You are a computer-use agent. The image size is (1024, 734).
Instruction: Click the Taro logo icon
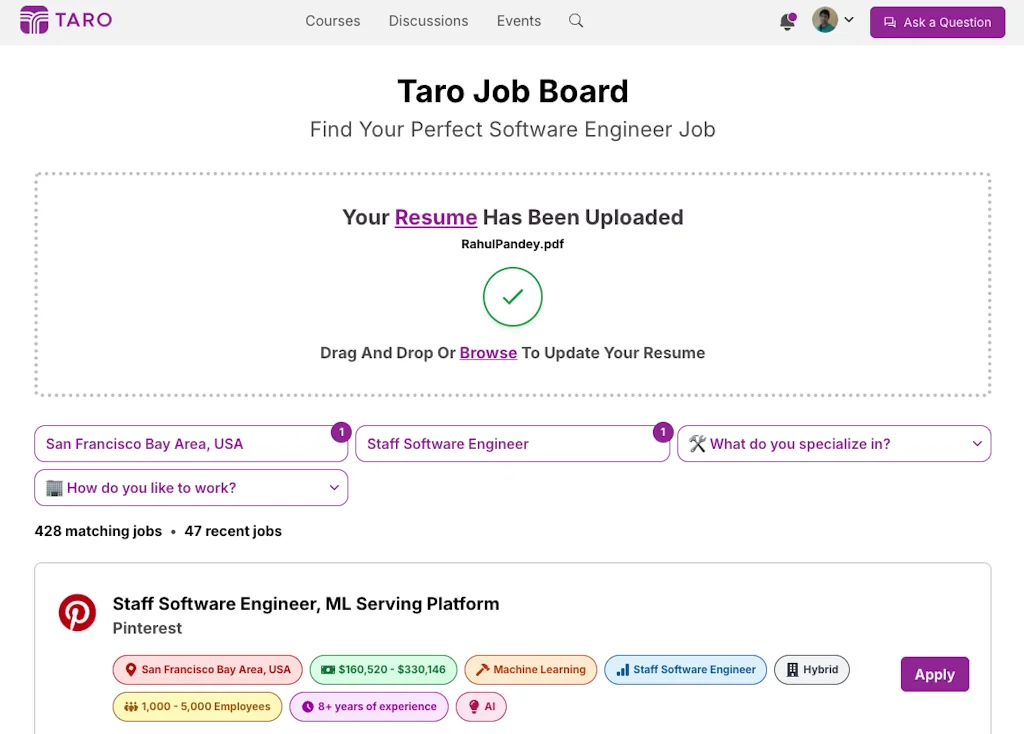[x=34, y=20]
